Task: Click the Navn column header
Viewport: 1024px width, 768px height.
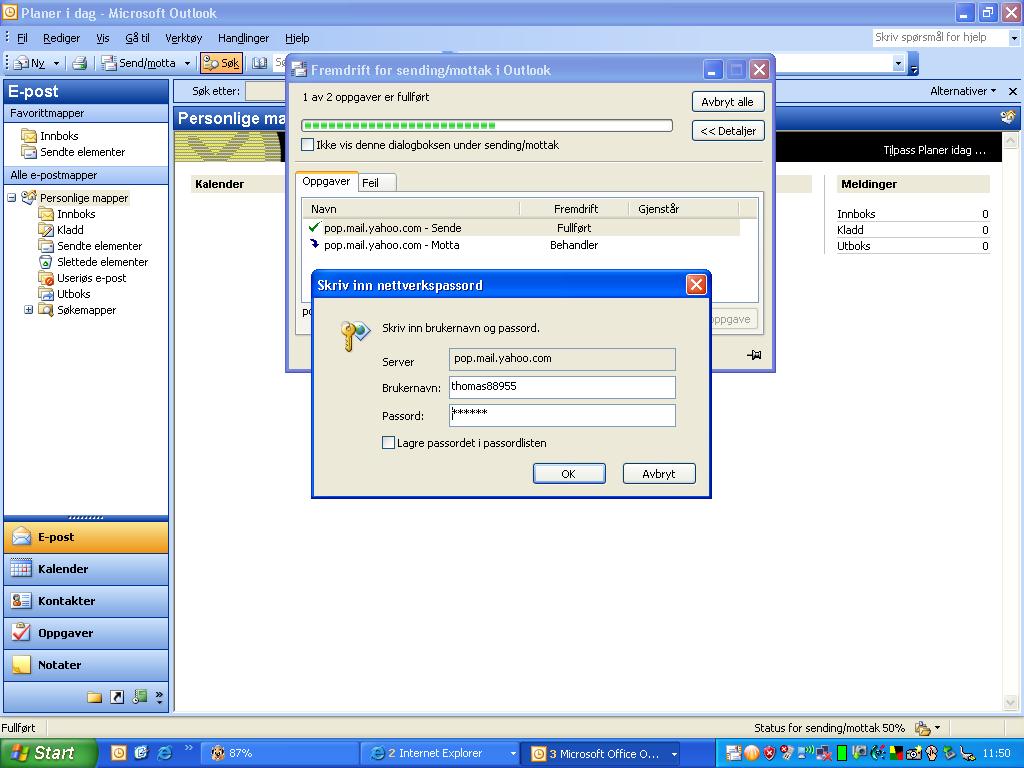Action: tap(411, 209)
